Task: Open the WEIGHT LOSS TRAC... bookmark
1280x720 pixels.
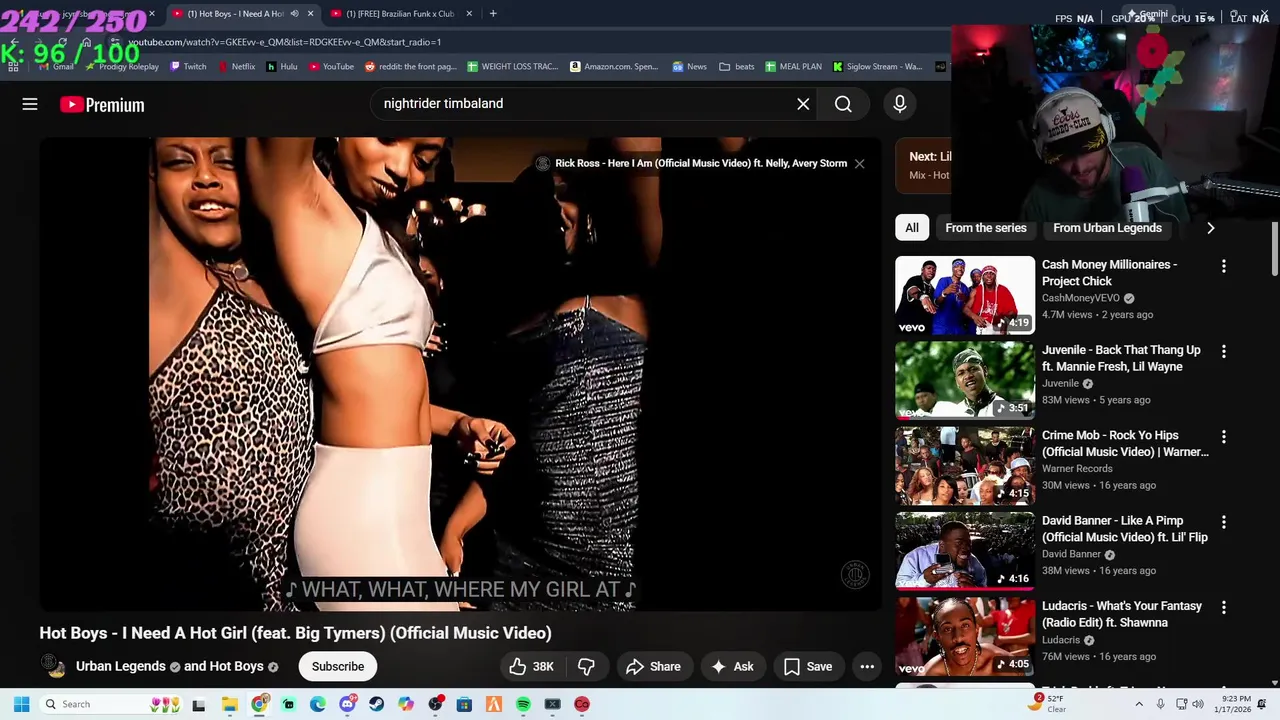Action: pos(513,67)
